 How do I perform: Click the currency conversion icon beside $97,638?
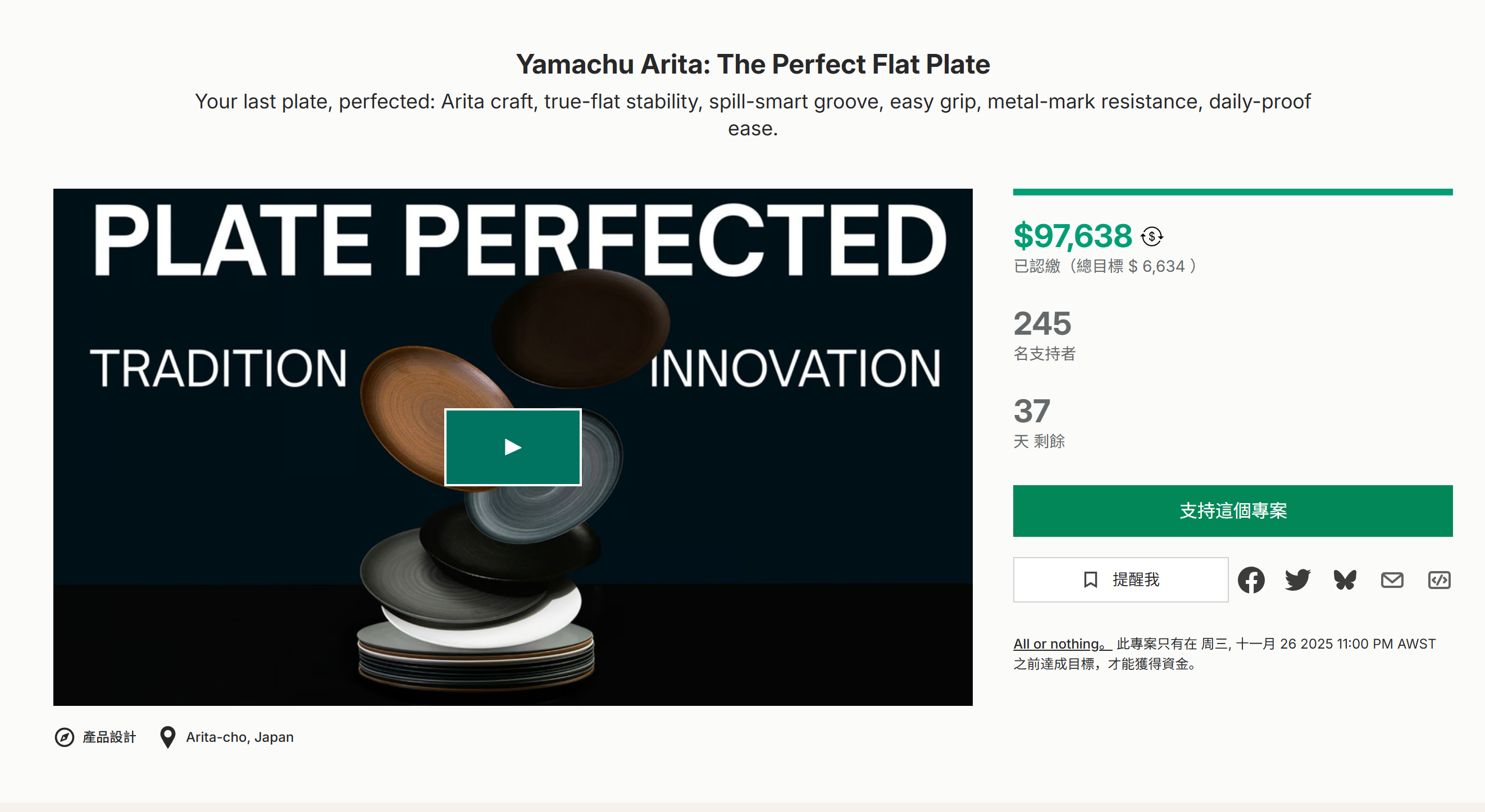pyautogui.click(x=1152, y=236)
